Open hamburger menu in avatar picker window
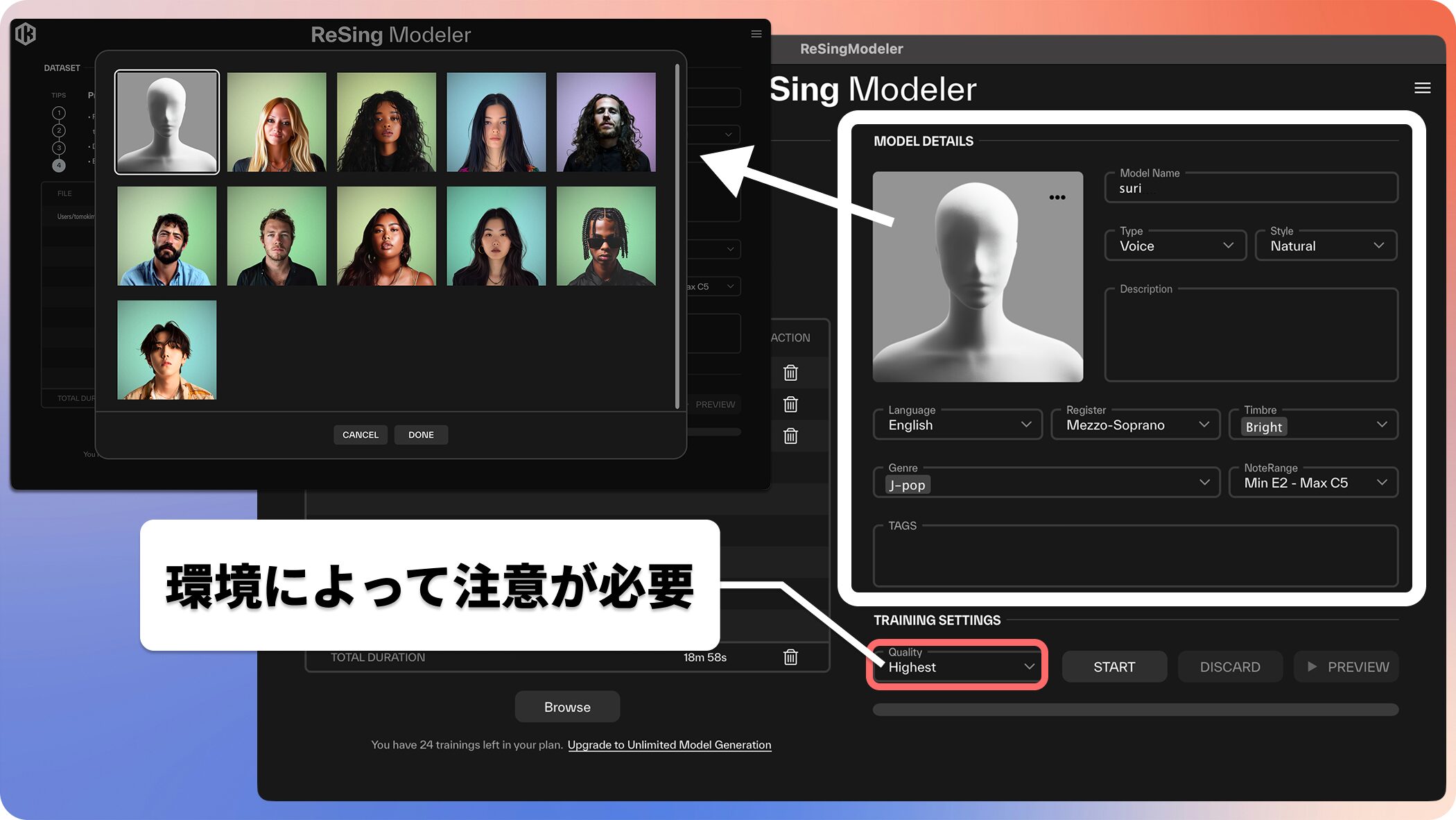Screen dimensions: 1456x820 click(756, 34)
